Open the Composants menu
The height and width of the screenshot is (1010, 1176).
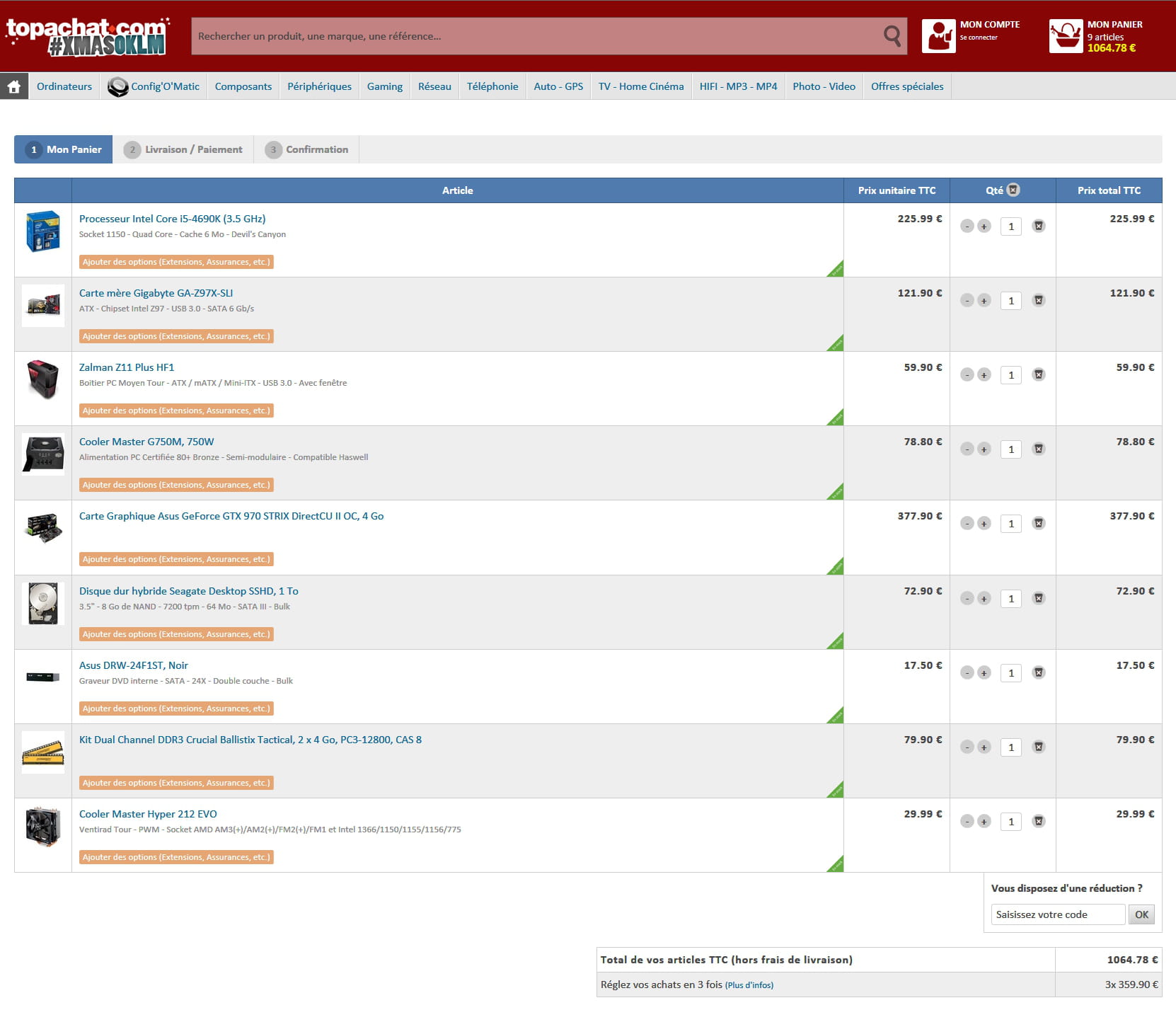(x=243, y=86)
